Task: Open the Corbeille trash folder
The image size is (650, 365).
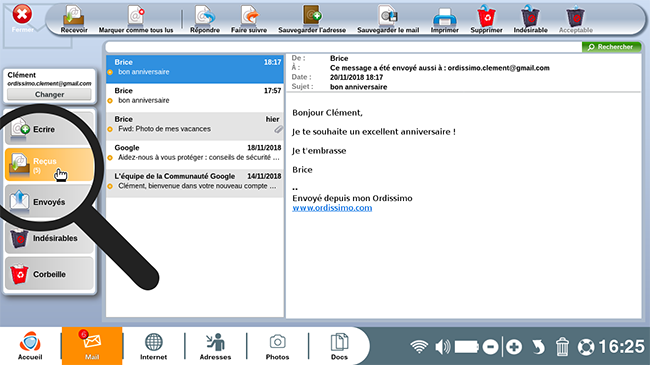Action: (x=49, y=274)
